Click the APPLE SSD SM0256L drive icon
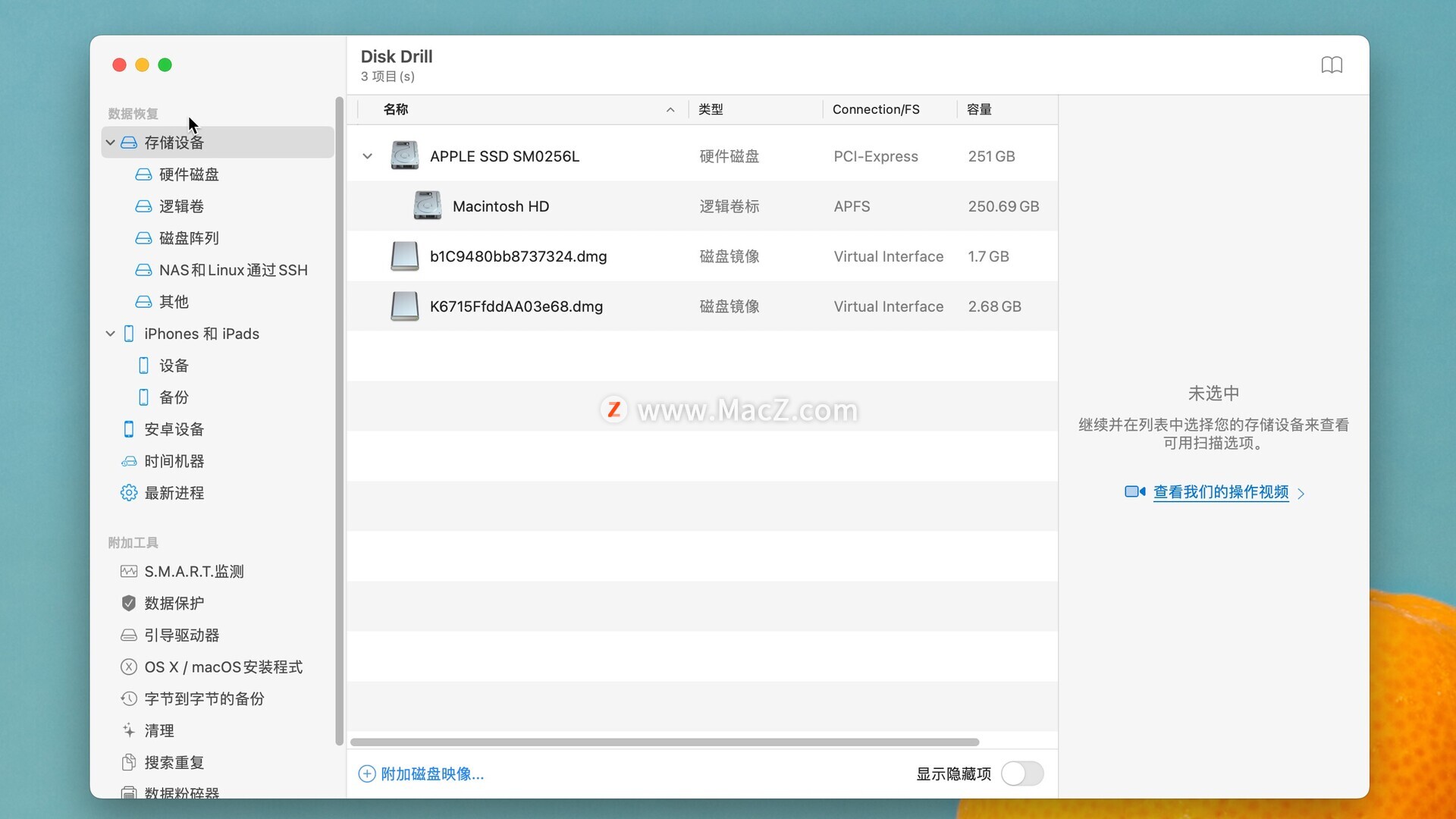Viewport: 1456px width, 819px height. (x=405, y=155)
